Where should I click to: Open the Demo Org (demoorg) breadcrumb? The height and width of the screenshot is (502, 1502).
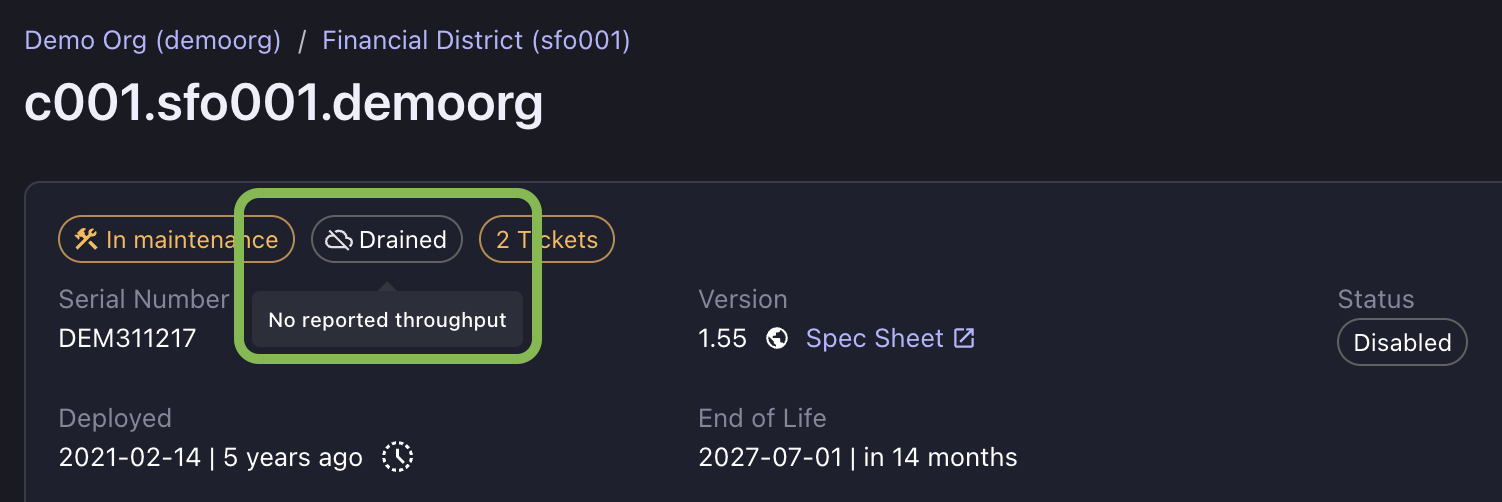click(x=153, y=41)
